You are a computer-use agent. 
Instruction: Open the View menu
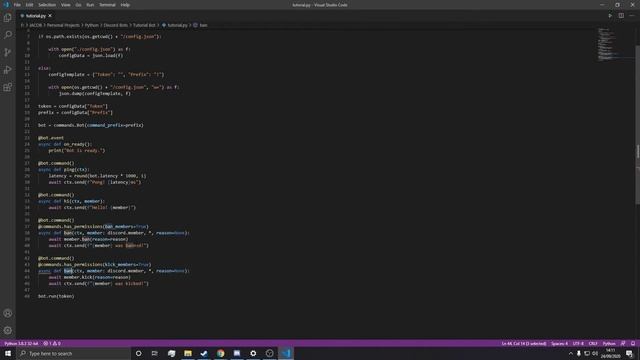pos(66,5)
